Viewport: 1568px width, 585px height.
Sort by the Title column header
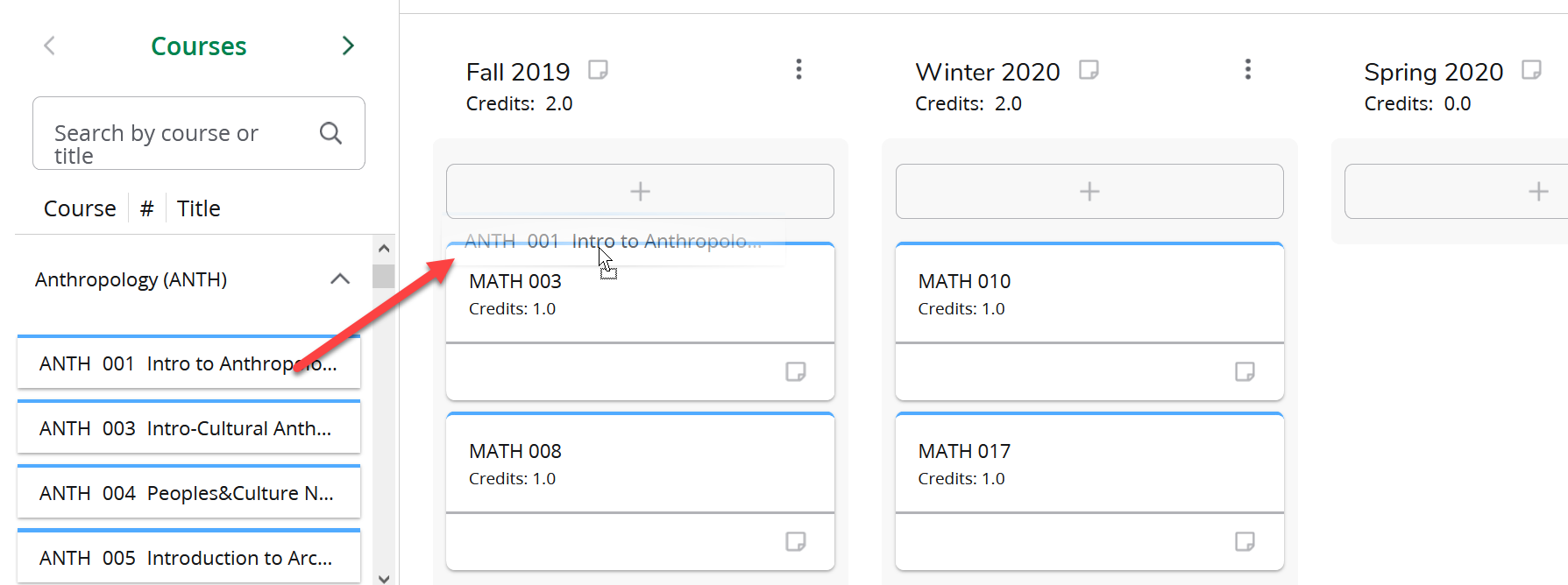point(198,208)
